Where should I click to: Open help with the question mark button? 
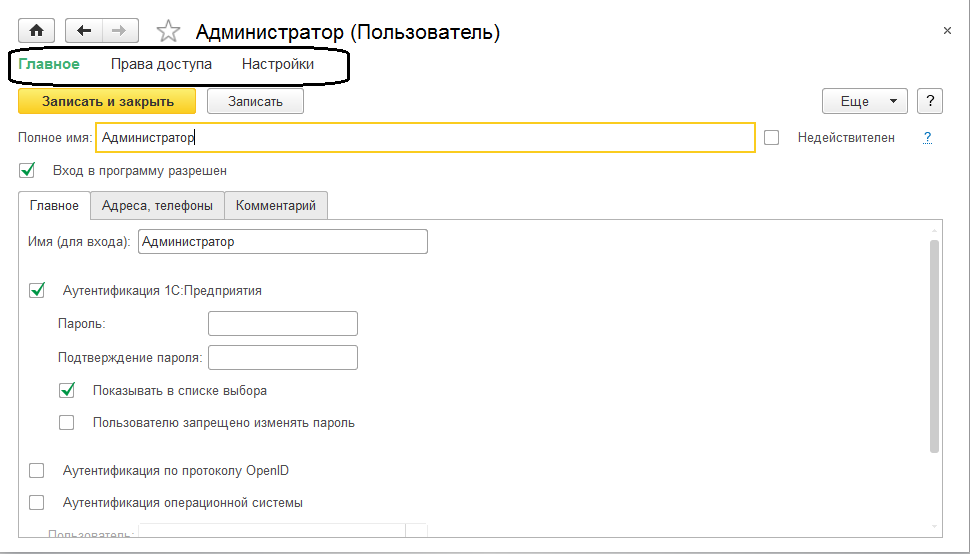[930, 101]
